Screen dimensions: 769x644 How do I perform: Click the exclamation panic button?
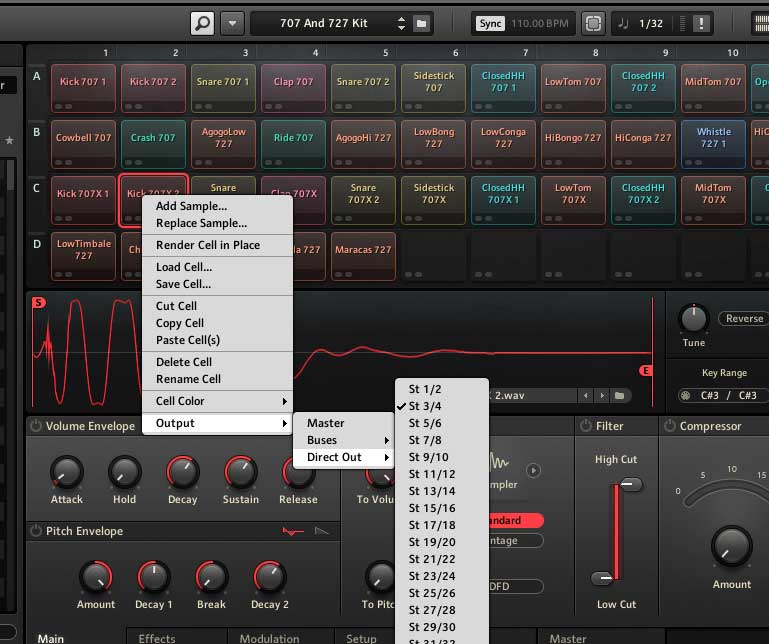701,23
